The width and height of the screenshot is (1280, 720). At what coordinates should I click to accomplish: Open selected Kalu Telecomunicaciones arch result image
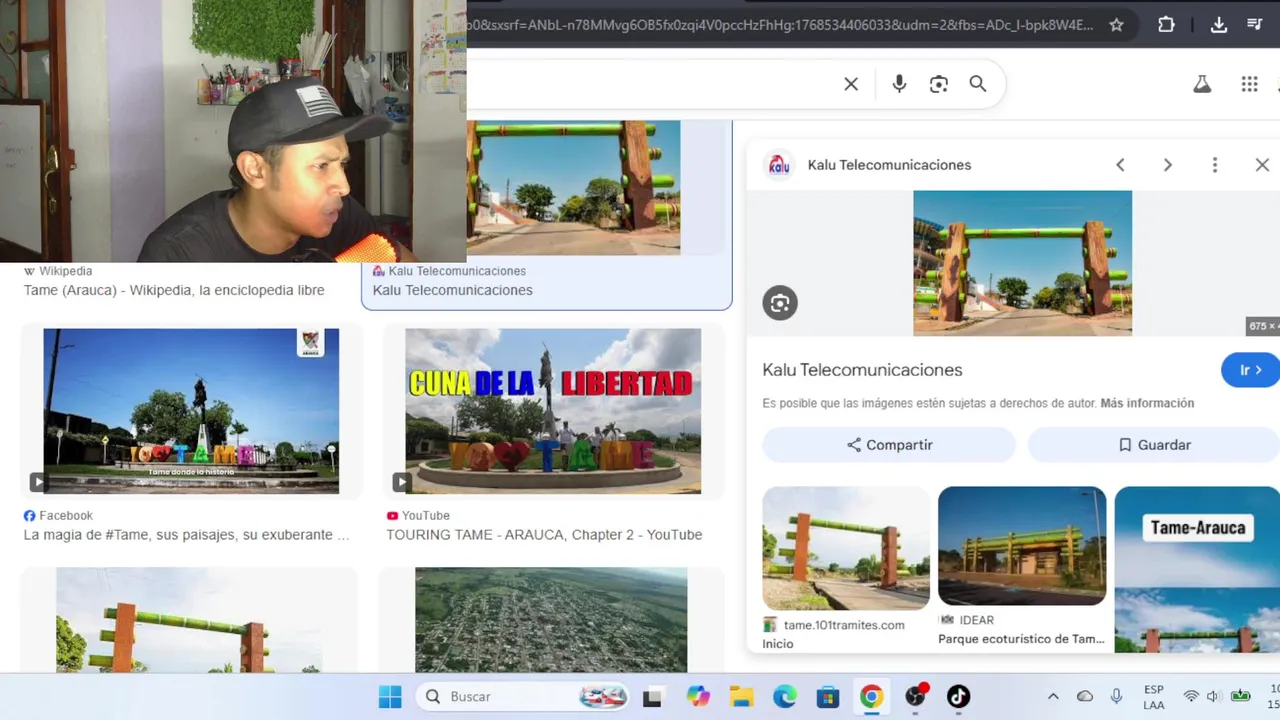coord(573,187)
